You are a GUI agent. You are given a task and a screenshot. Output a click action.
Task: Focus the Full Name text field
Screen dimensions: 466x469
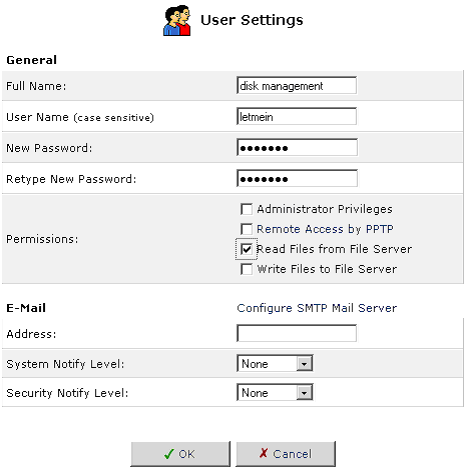coord(297,86)
